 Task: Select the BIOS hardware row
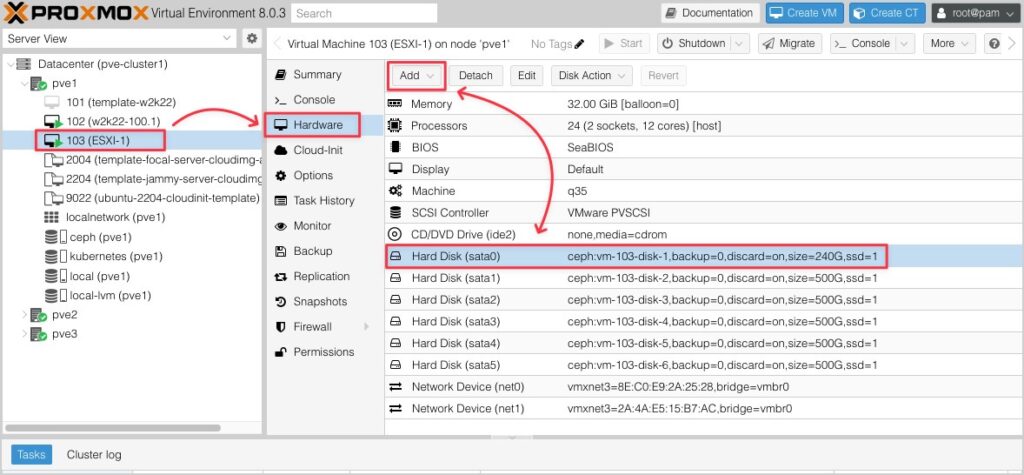(704, 148)
